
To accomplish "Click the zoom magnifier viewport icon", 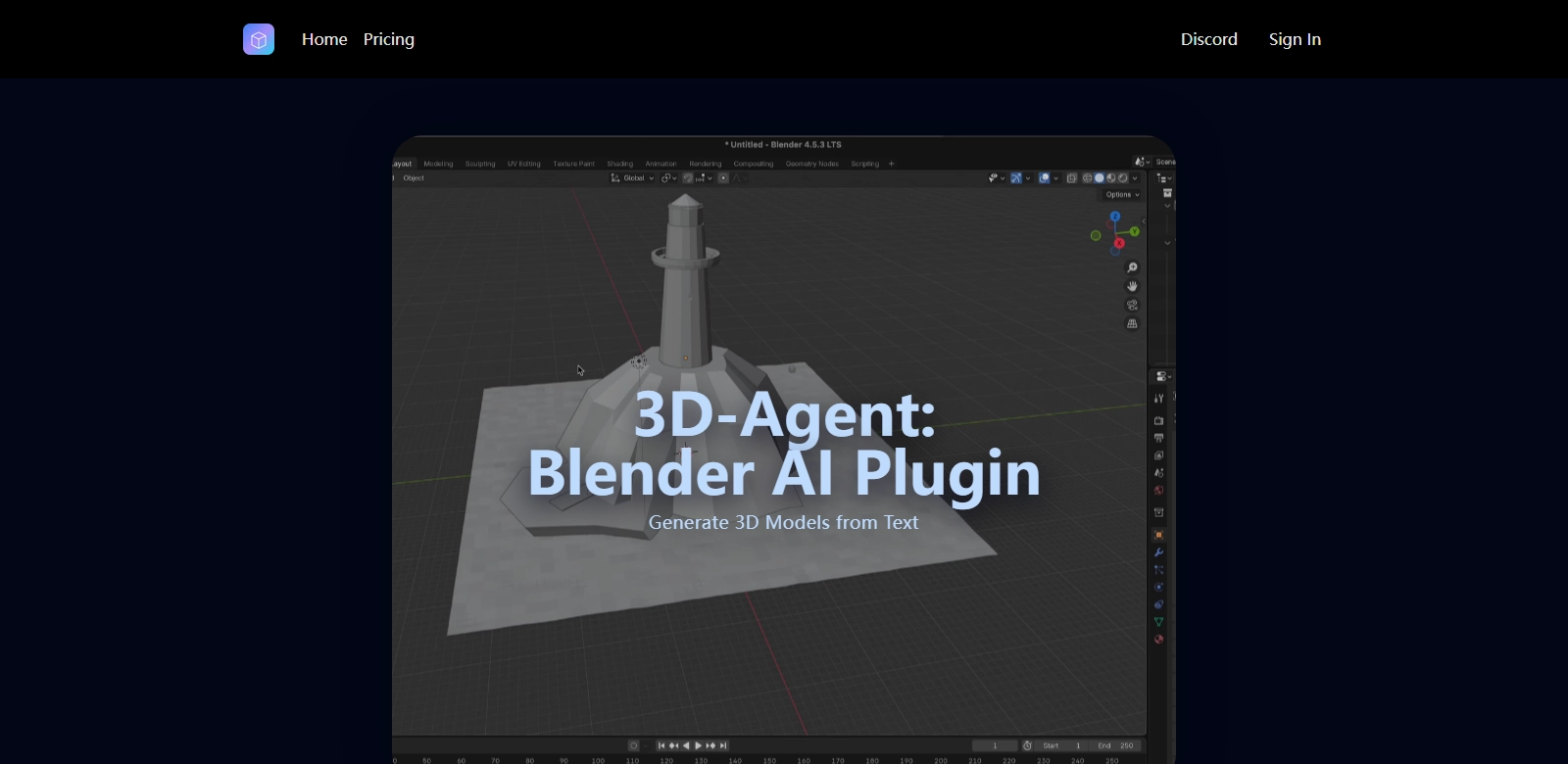I will tap(1132, 267).
